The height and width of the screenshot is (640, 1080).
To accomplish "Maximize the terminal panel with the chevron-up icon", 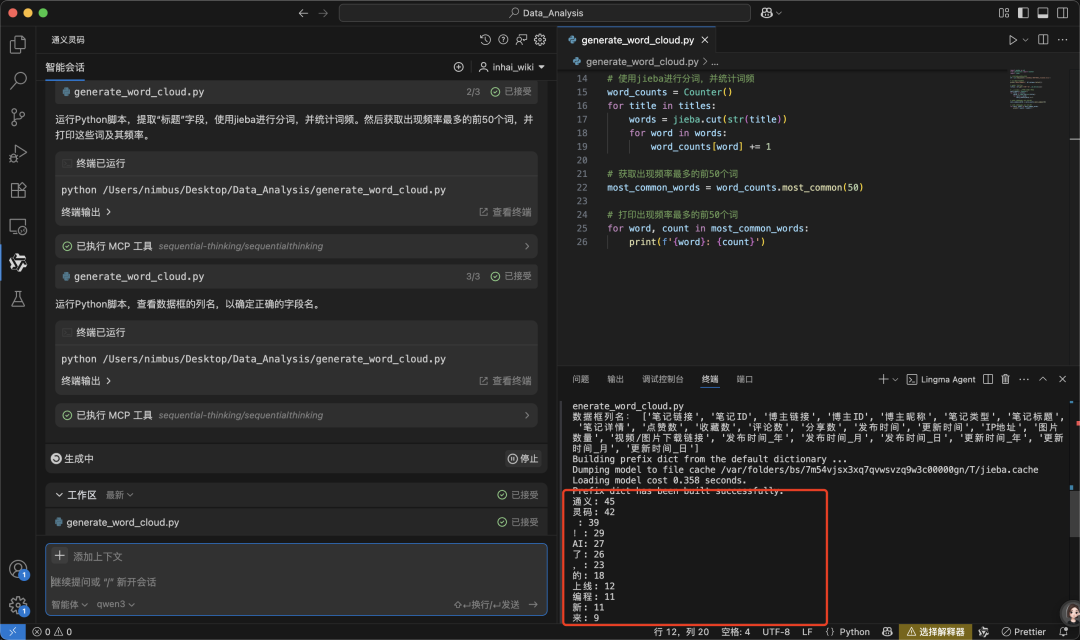I will (x=1042, y=379).
